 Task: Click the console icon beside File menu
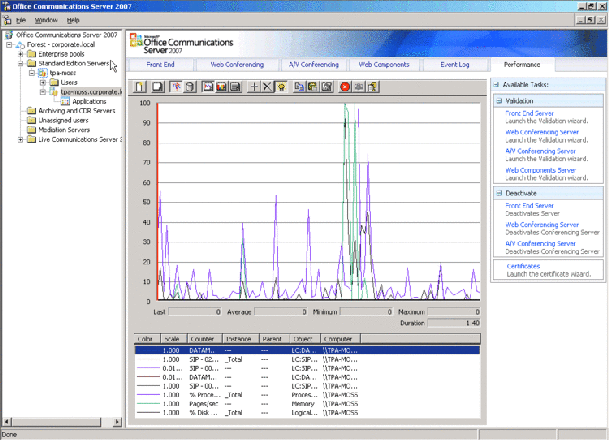pyautogui.click(x=7, y=20)
